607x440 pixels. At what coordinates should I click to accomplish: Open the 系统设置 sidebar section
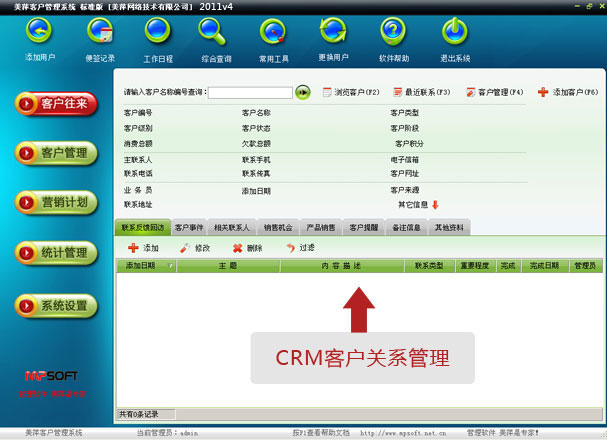click(x=56, y=306)
